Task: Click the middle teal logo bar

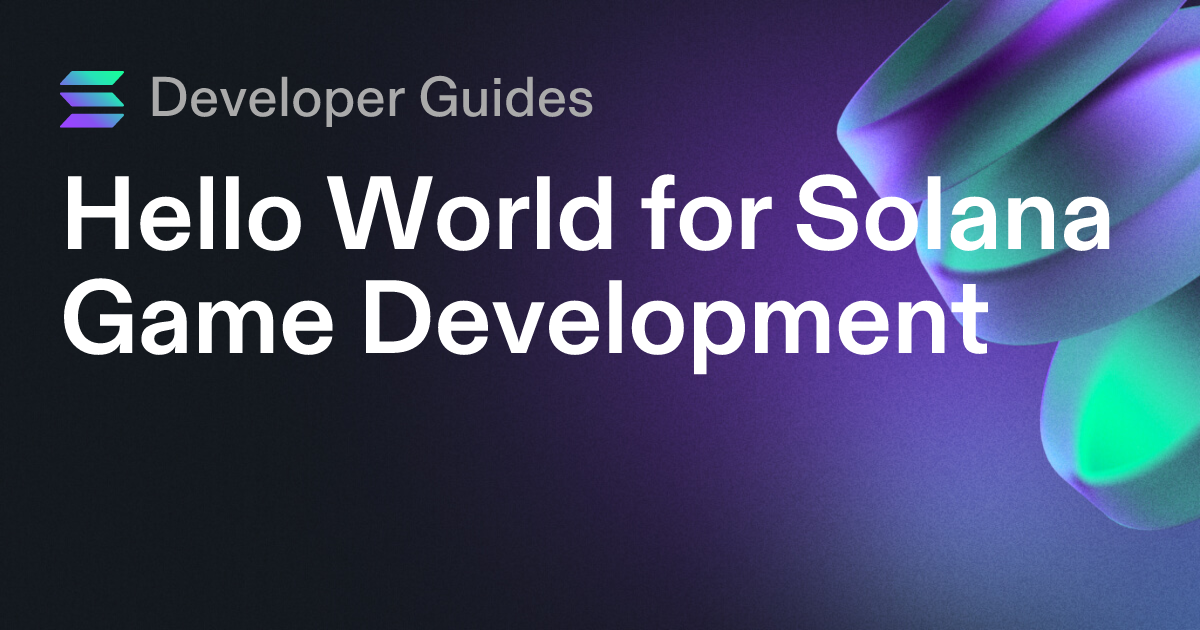Action: pos(92,99)
